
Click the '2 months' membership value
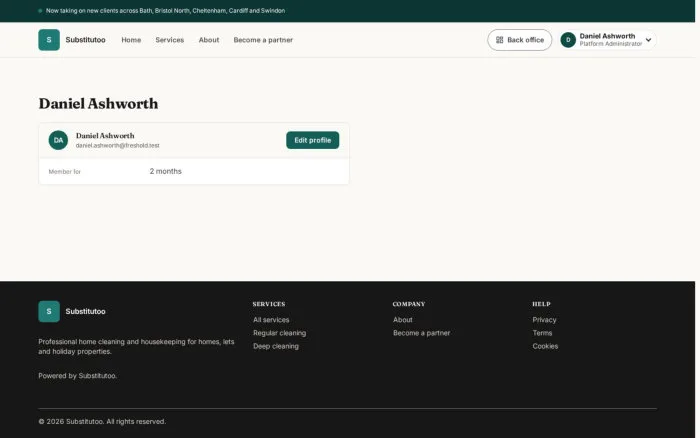(x=166, y=171)
